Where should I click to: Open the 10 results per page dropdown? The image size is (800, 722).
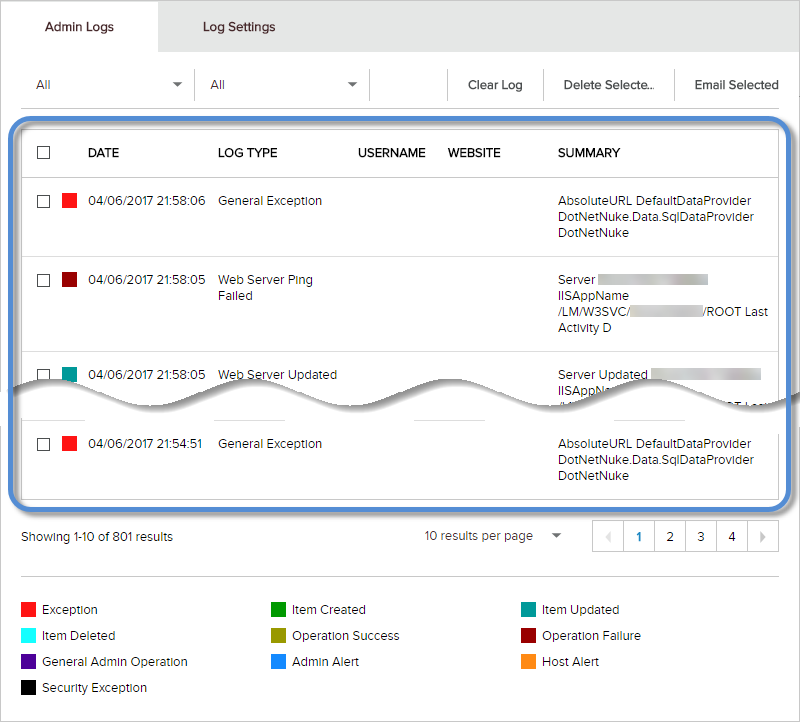pyautogui.click(x=493, y=536)
